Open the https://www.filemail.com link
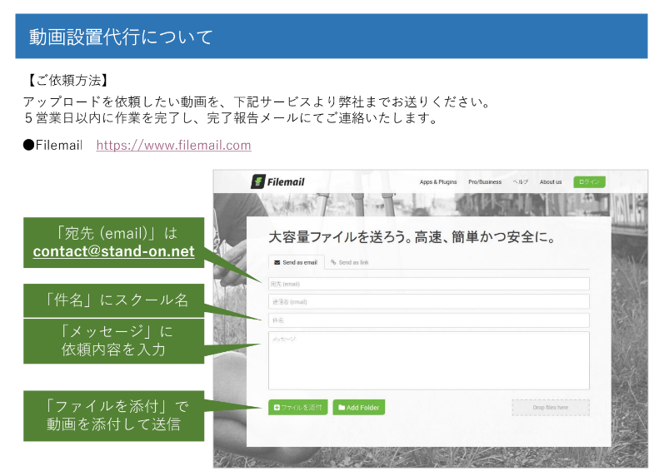 (173, 146)
